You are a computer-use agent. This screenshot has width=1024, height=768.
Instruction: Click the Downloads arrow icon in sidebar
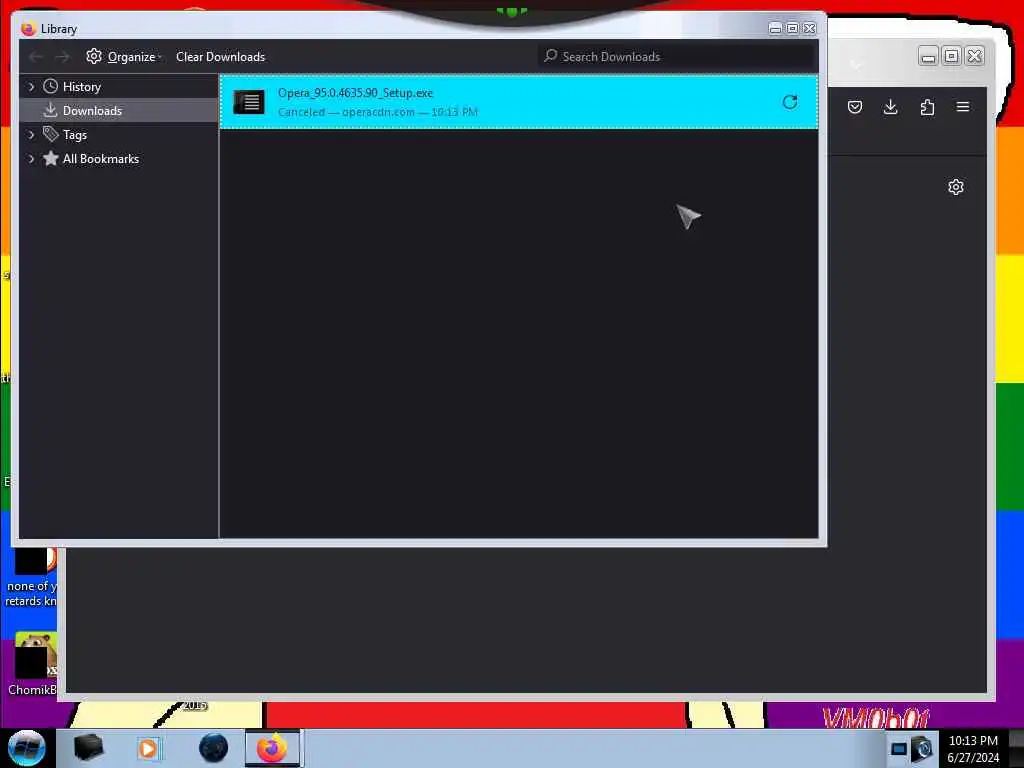click(x=50, y=110)
